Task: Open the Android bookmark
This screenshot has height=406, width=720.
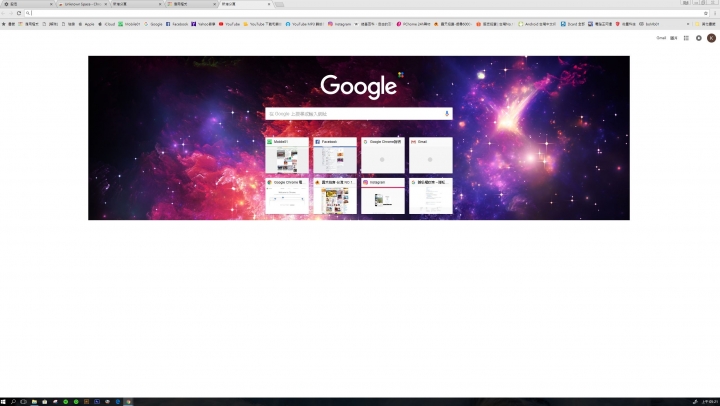Action: 537,24
